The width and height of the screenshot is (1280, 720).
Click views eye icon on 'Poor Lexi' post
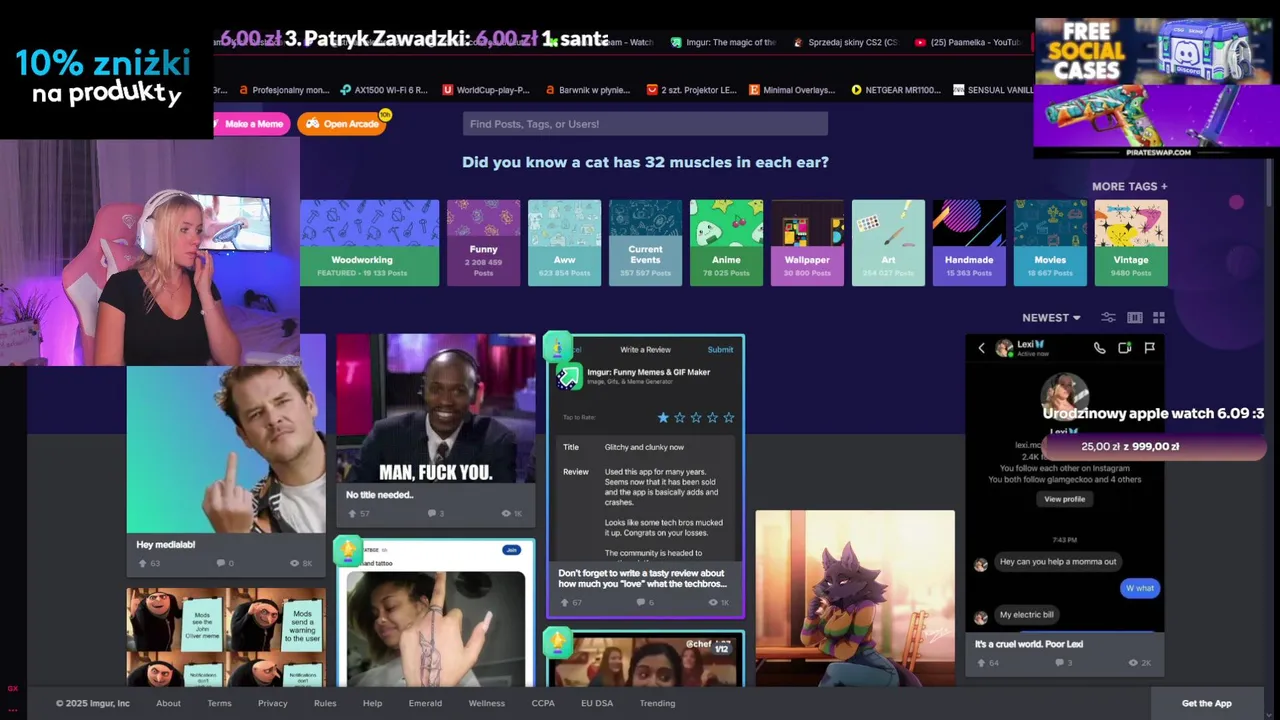(1133, 662)
